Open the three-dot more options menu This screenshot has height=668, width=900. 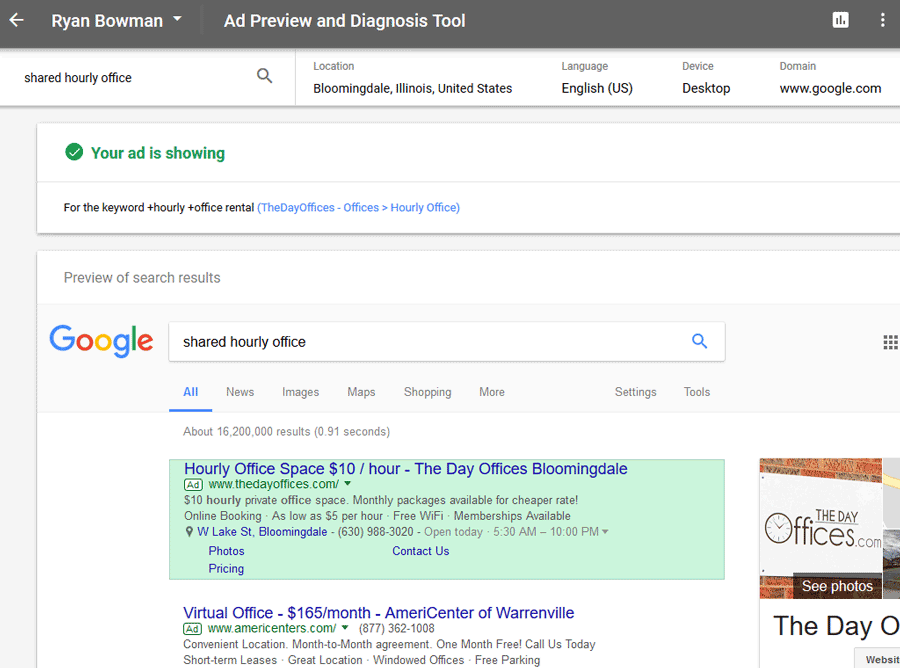tap(882, 20)
